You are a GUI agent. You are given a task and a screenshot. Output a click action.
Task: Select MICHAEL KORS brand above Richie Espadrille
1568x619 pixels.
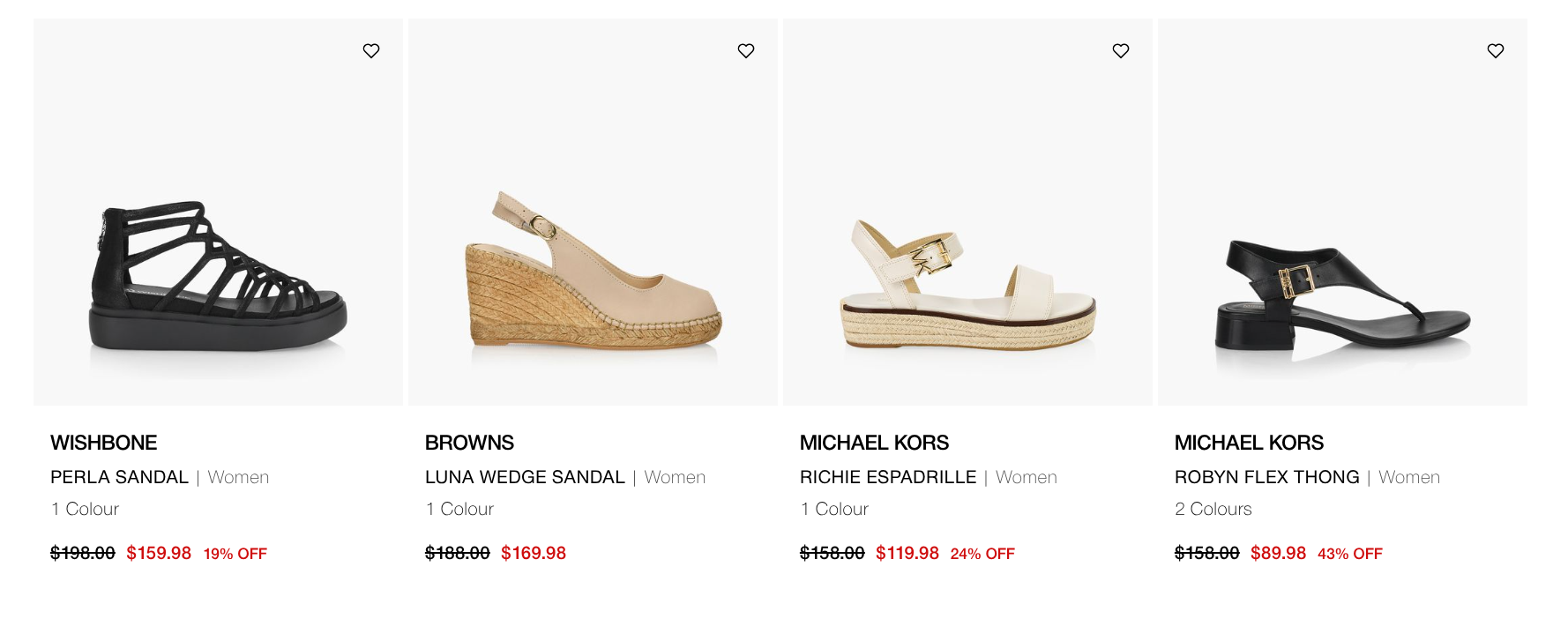(874, 443)
